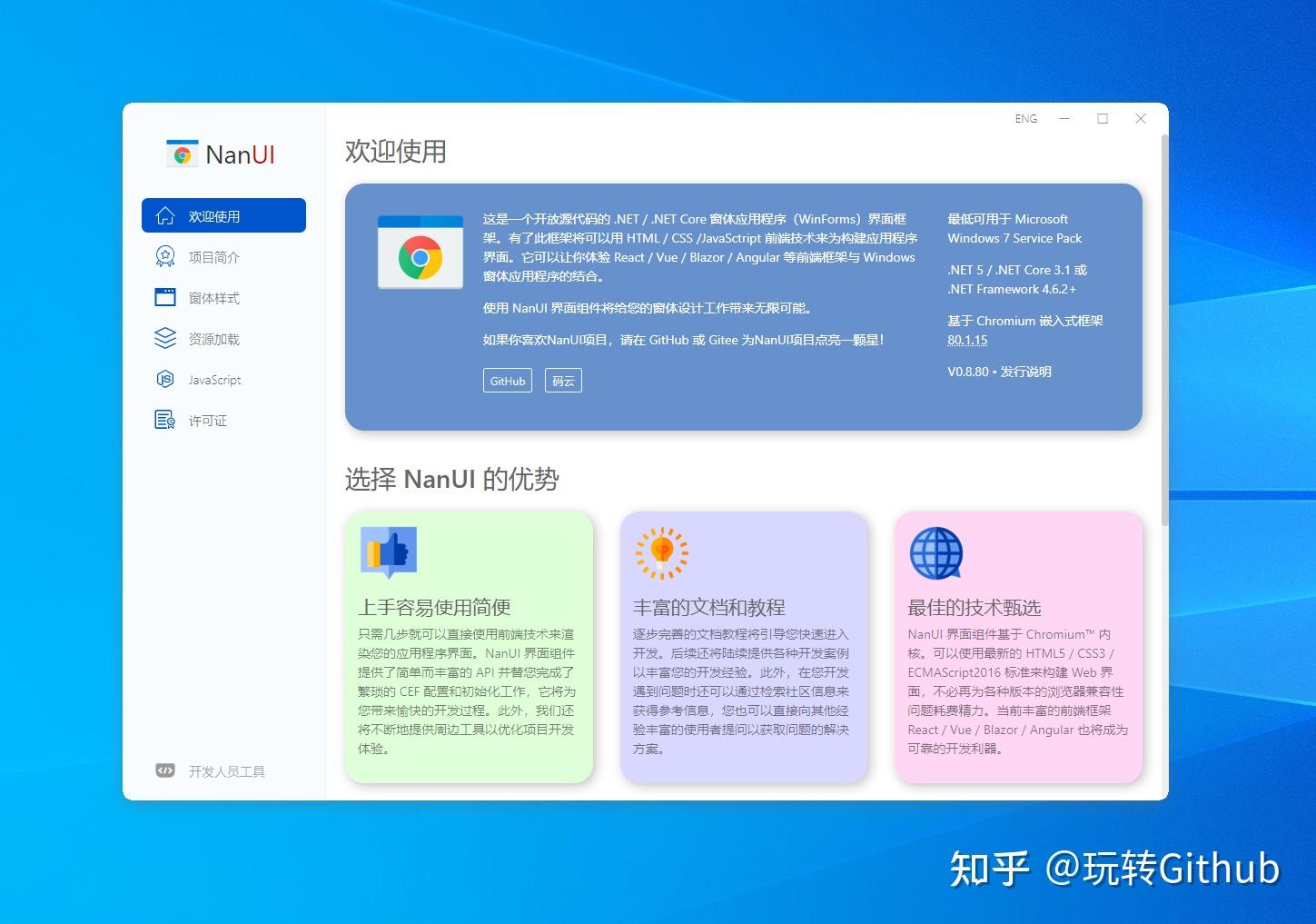Select the JS icon beside JavaScript
The height and width of the screenshot is (924, 1316).
coord(164,379)
